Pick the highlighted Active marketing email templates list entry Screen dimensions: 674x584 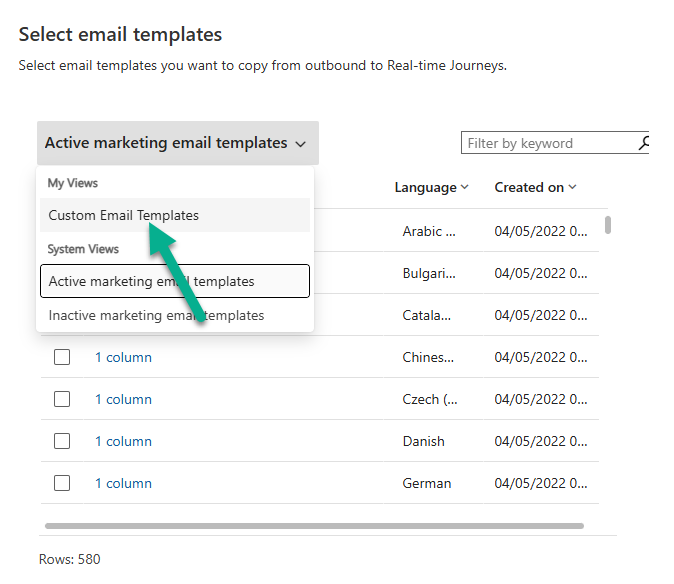174,281
